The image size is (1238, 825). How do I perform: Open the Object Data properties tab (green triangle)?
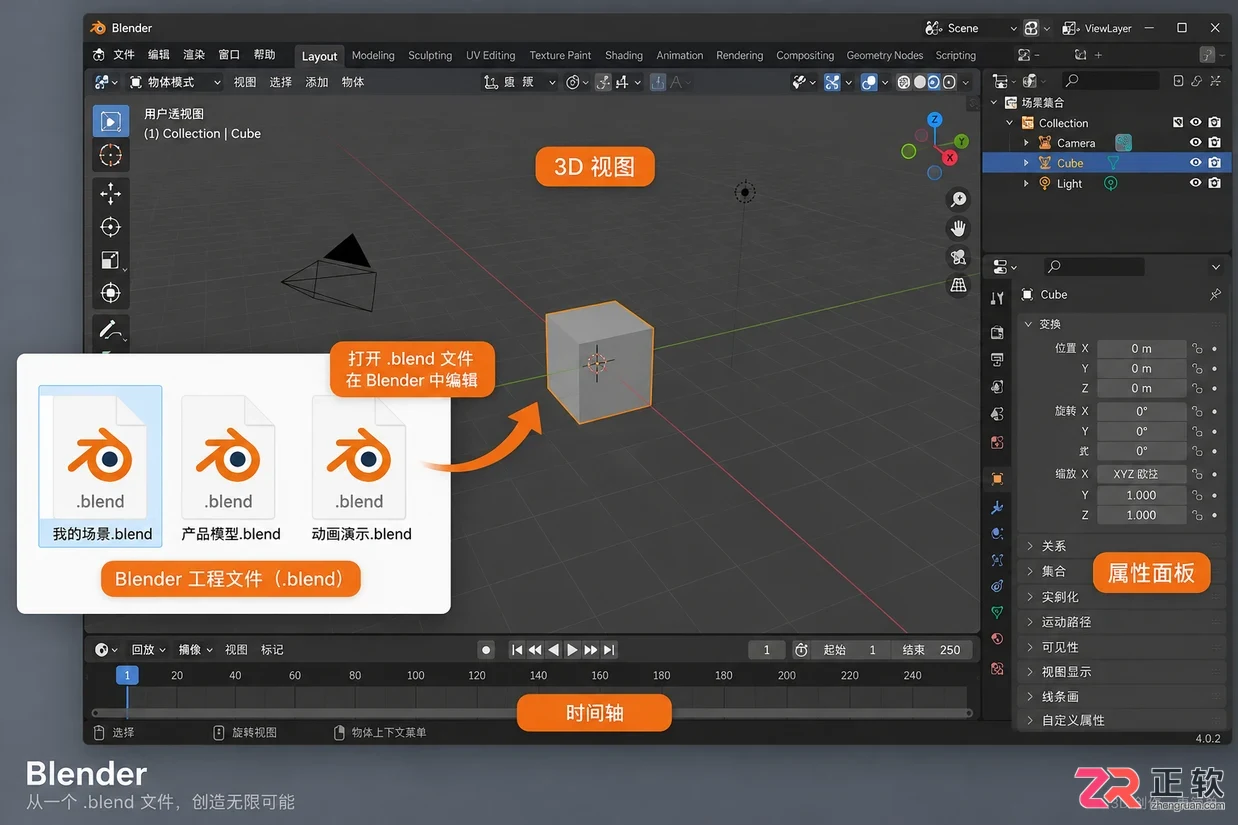tap(997, 612)
